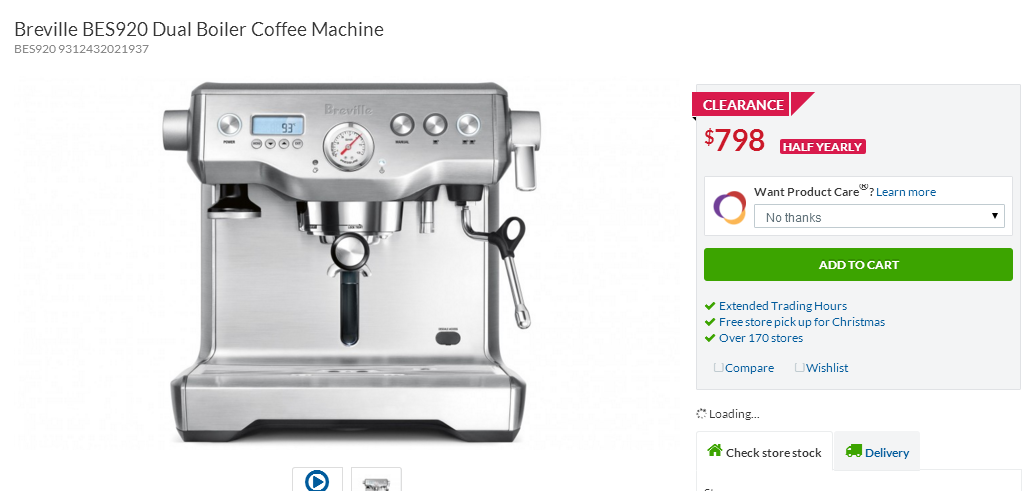Play the product video thumbnail
The image size is (1034, 491).
point(317,479)
